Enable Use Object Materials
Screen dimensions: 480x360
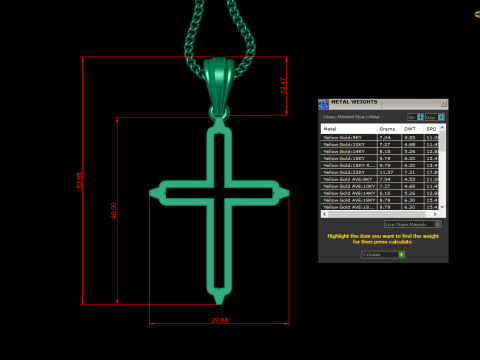413,224
